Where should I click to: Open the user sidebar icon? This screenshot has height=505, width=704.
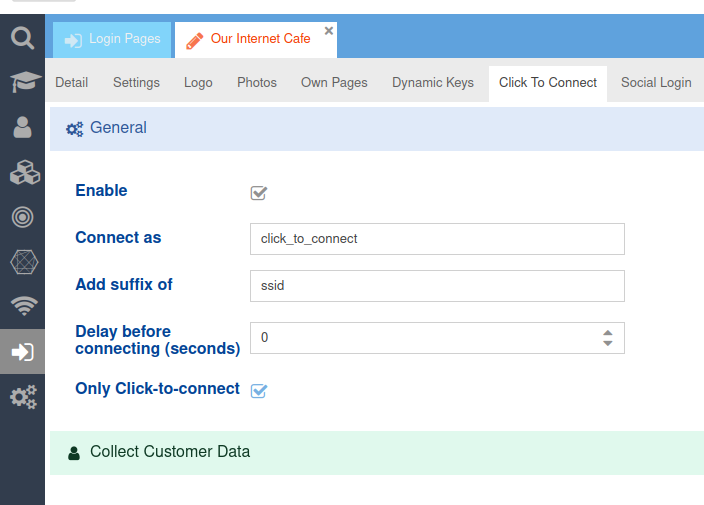tap(22, 127)
